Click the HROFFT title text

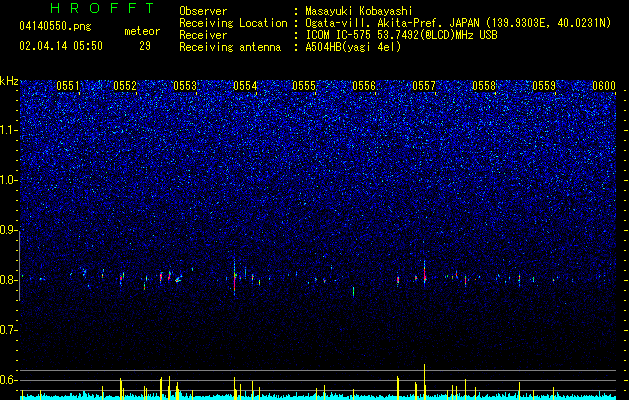tap(102, 8)
